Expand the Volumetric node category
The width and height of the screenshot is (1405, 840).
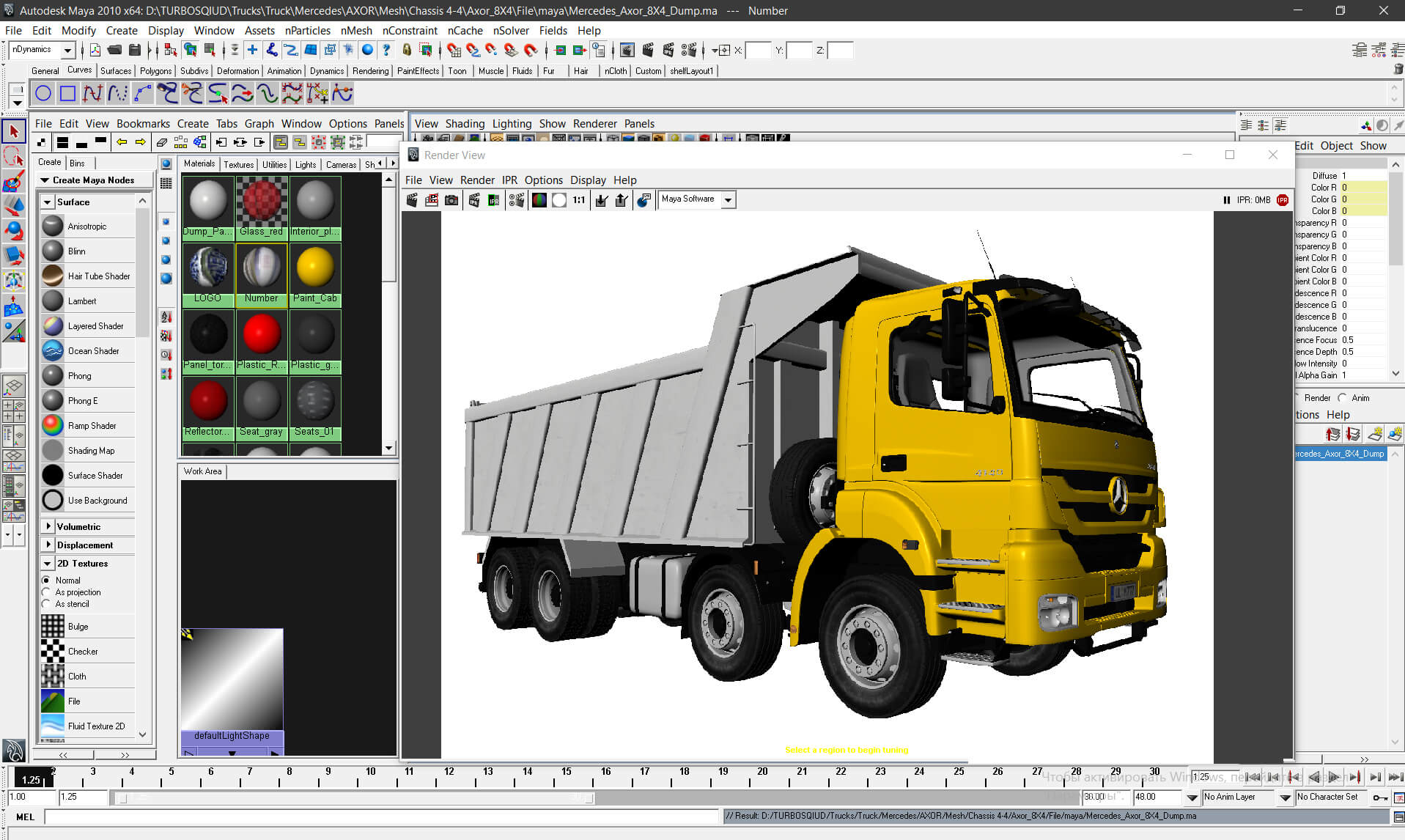click(x=48, y=526)
